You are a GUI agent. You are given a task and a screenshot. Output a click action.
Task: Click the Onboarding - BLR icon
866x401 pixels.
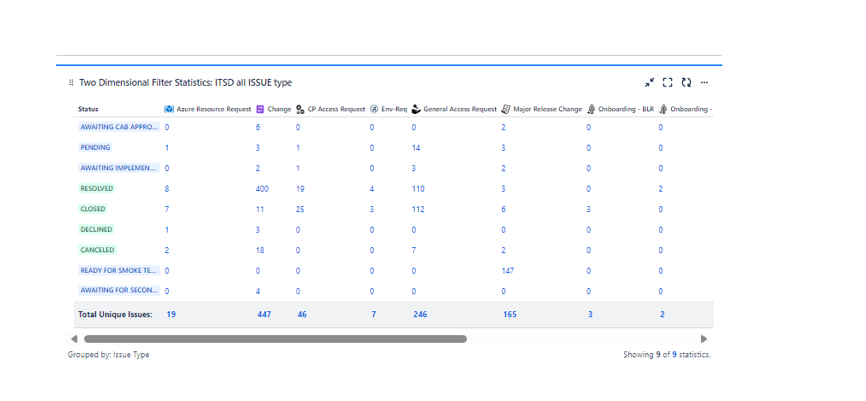(x=592, y=109)
